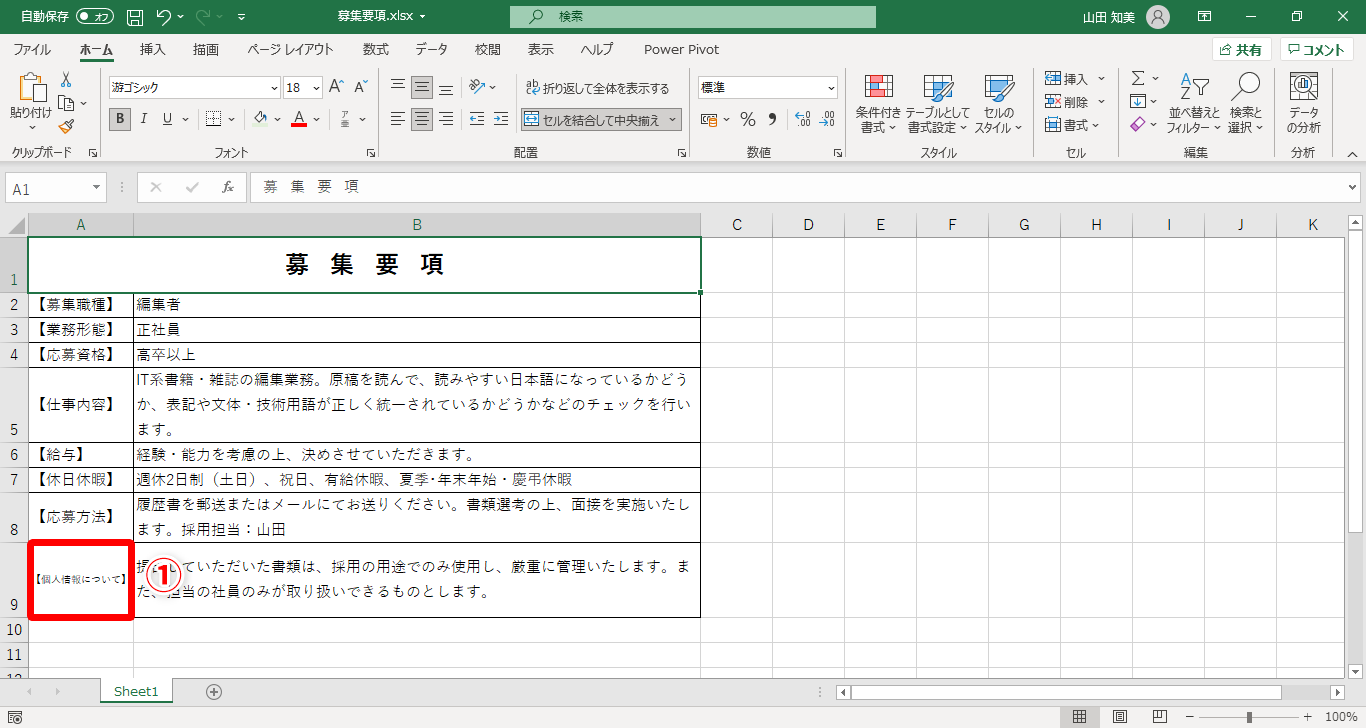The width and height of the screenshot is (1366, 728).
Task: Open 条件付き書式 conditional formatting
Action: point(879,104)
